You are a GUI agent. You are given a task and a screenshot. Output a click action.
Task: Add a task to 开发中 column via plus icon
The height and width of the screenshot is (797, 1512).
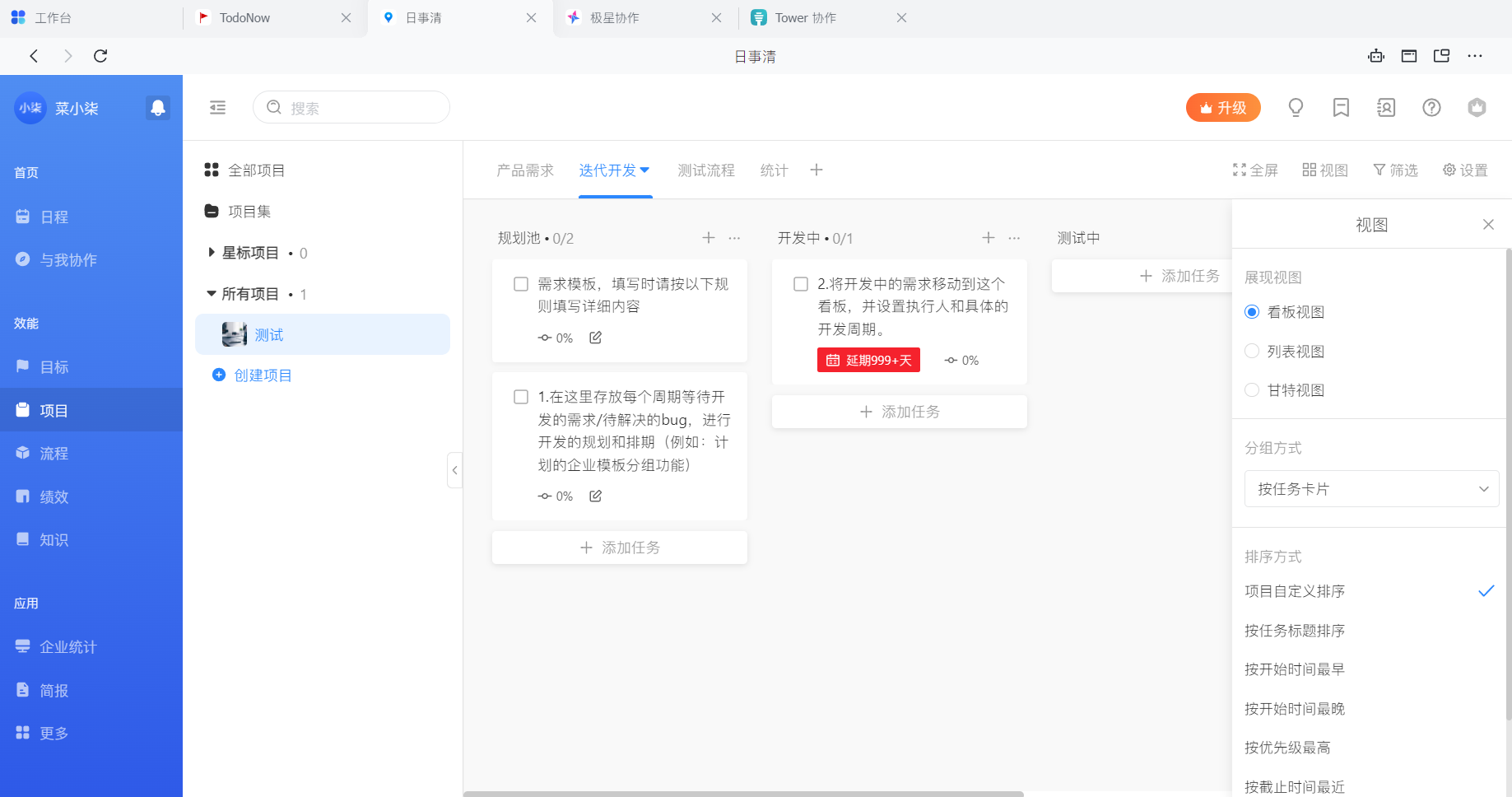tap(989, 238)
